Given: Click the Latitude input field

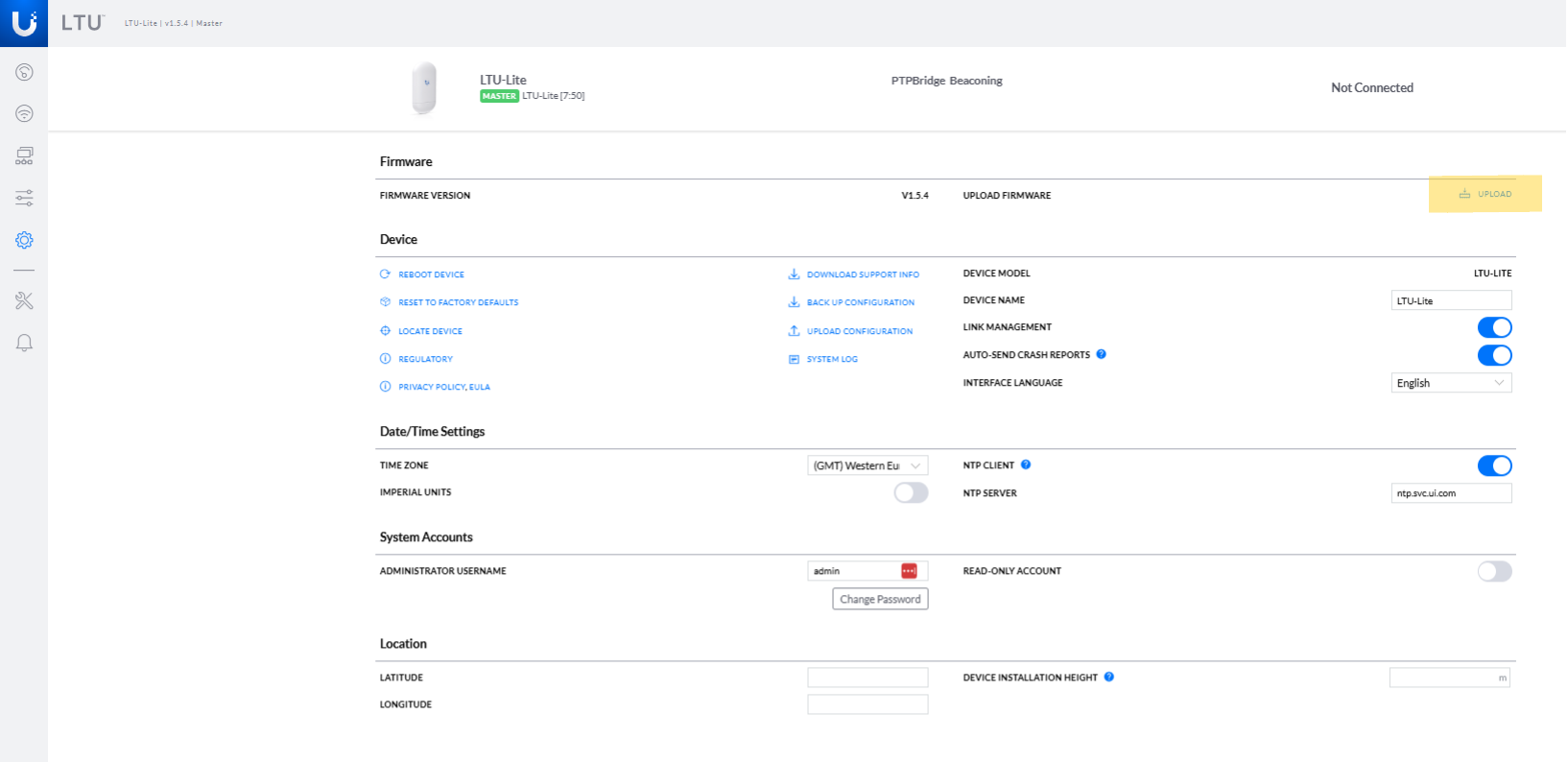Looking at the screenshot, I should coord(867,678).
